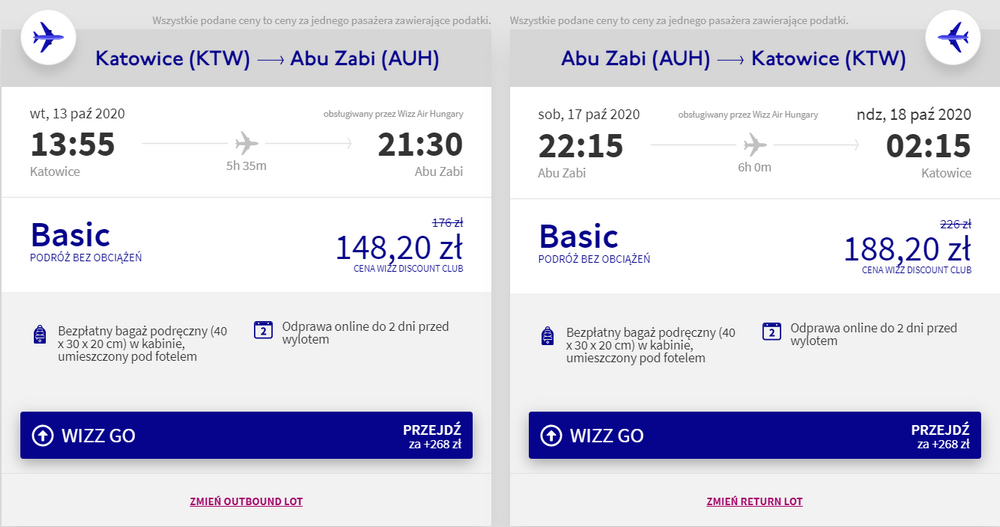The image size is (1000, 527).
Task: Click the up-arrow icon in return WIZZ GO button
Action: [551, 435]
